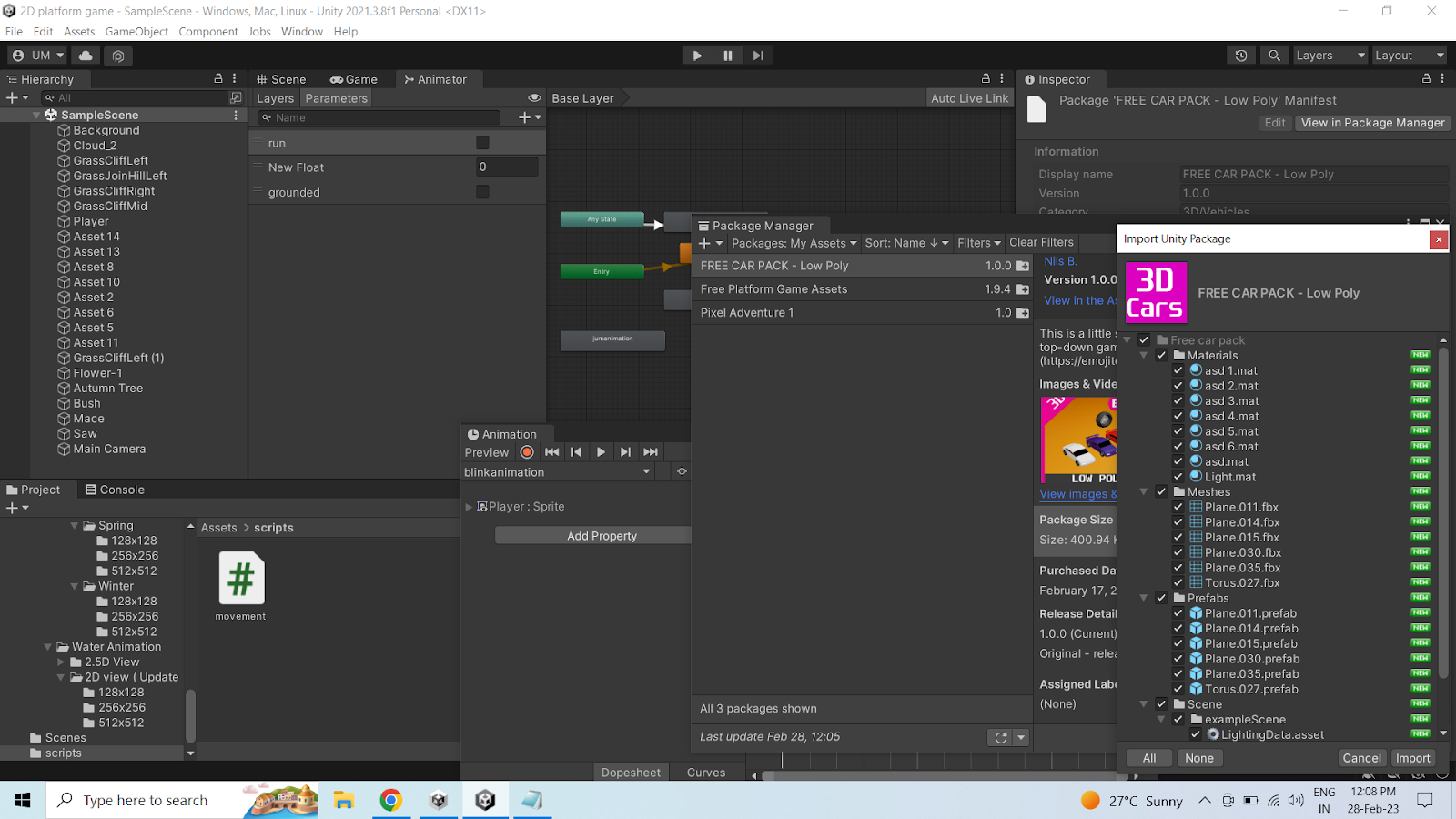Viewport: 1456px width, 819px height.
Task: Click the Animation record button
Action: [x=527, y=452]
